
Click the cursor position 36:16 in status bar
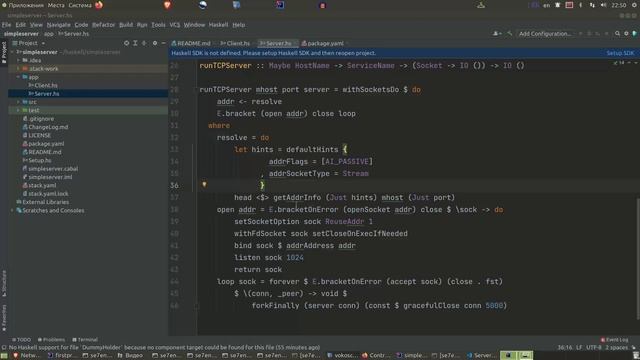(565, 347)
